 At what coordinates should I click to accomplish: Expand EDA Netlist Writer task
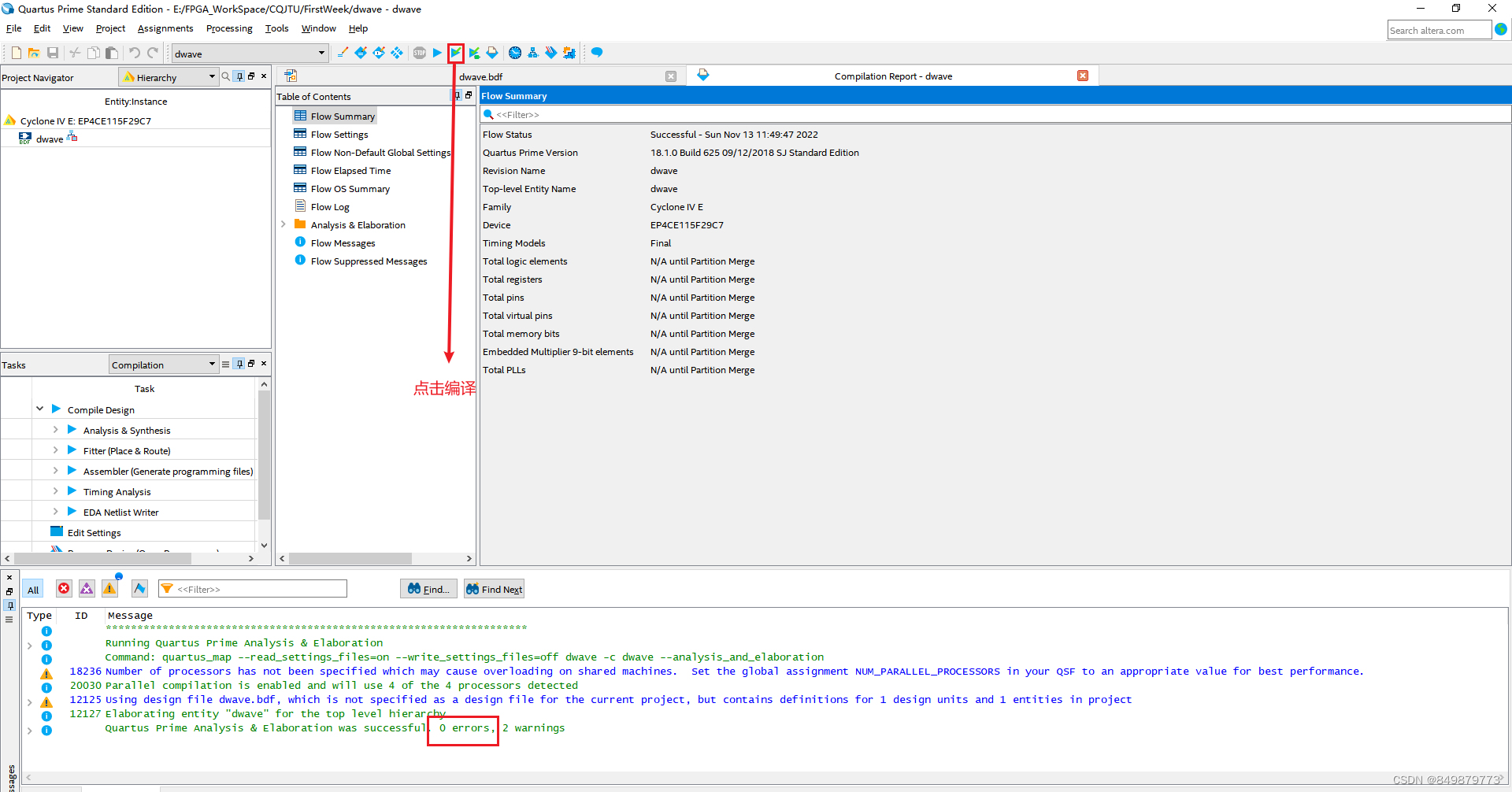click(x=55, y=511)
